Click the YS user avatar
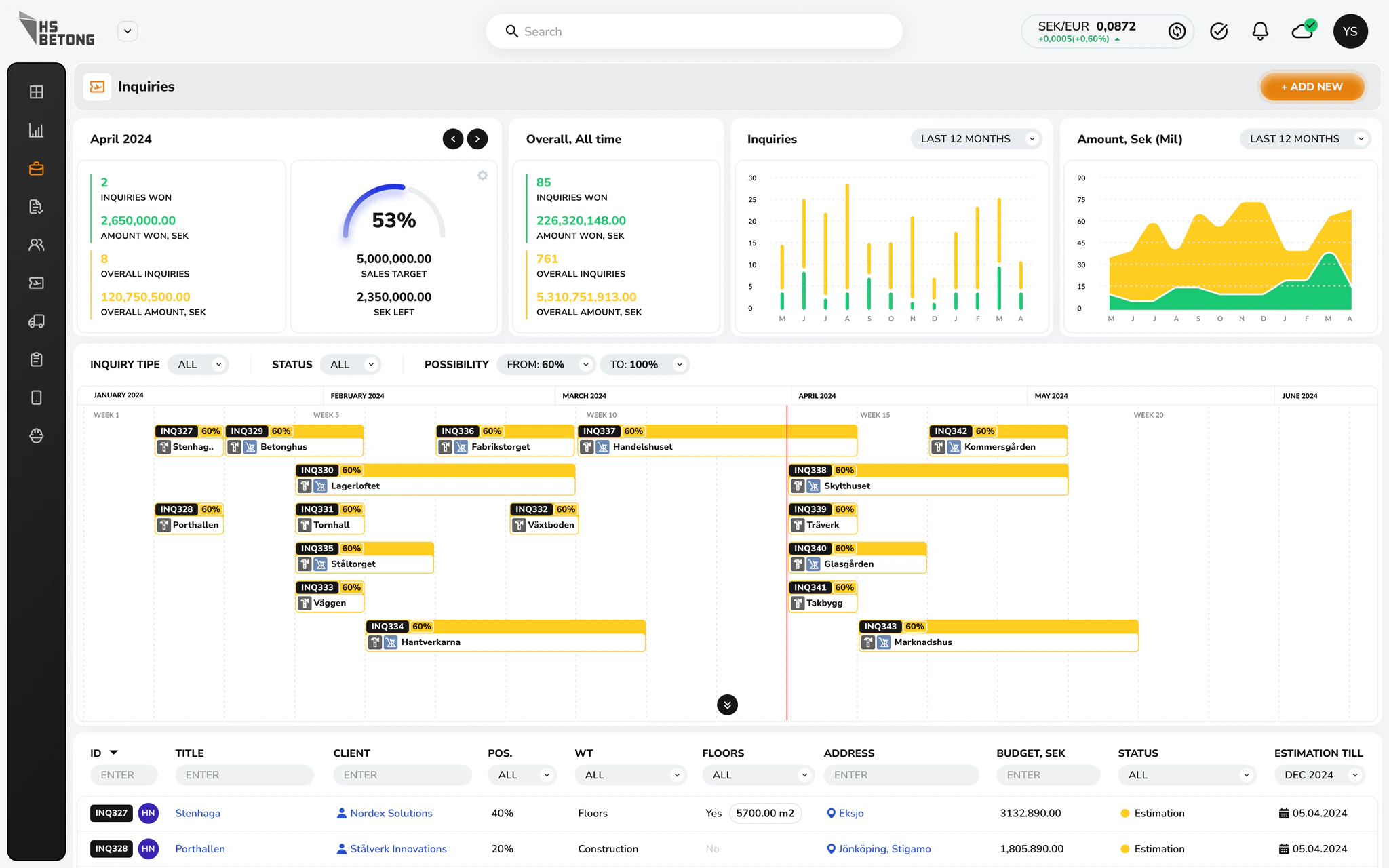 pyautogui.click(x=1350, y=31)
